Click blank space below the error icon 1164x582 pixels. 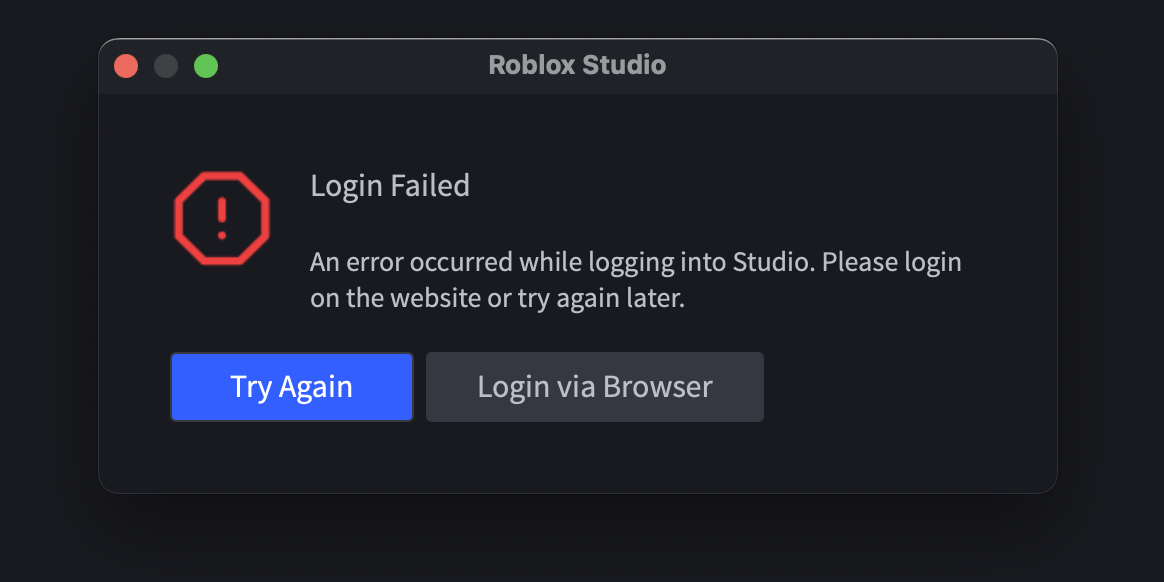point(221,305)
